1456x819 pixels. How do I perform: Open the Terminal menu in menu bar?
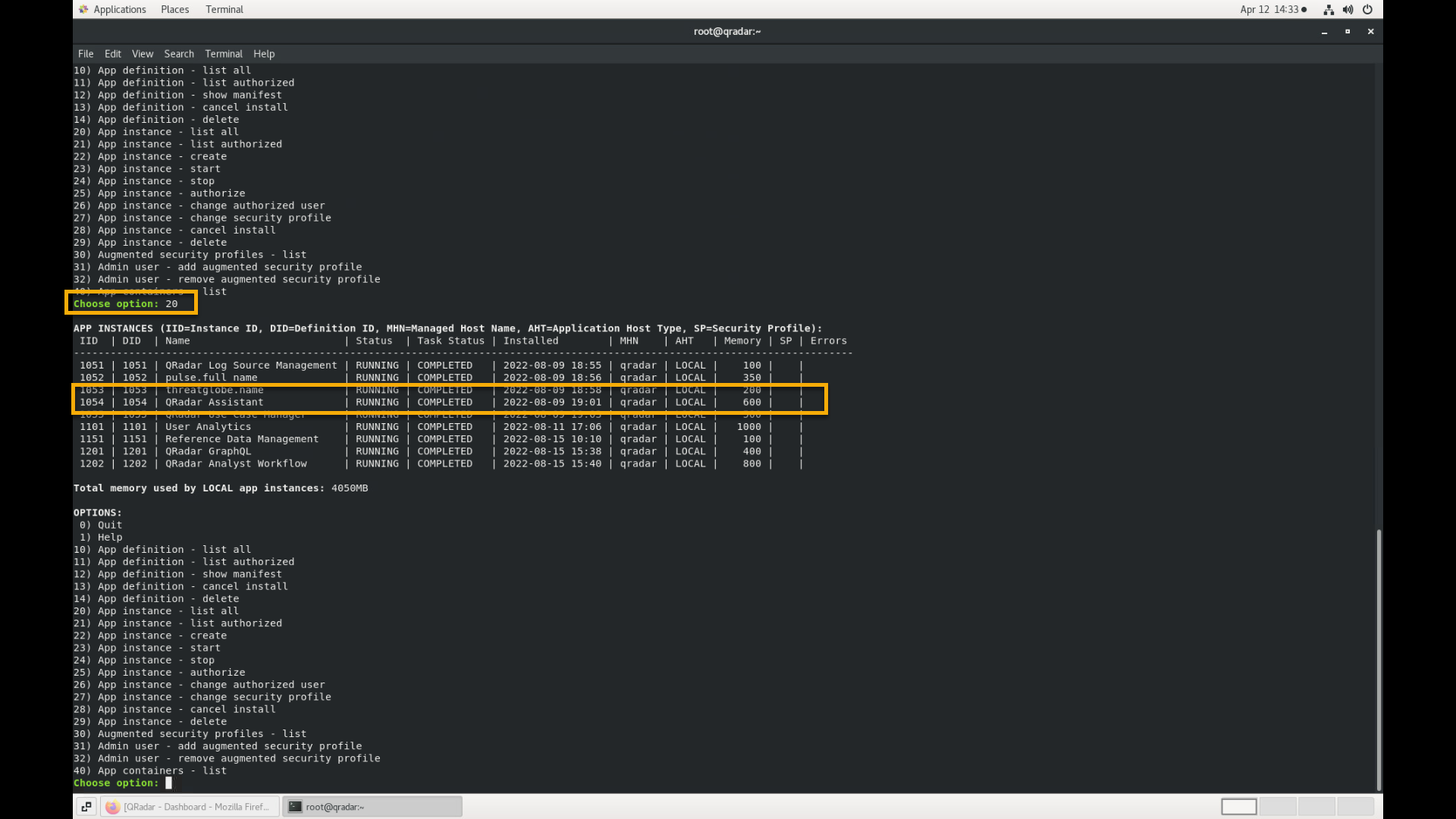tap(224, 54)
